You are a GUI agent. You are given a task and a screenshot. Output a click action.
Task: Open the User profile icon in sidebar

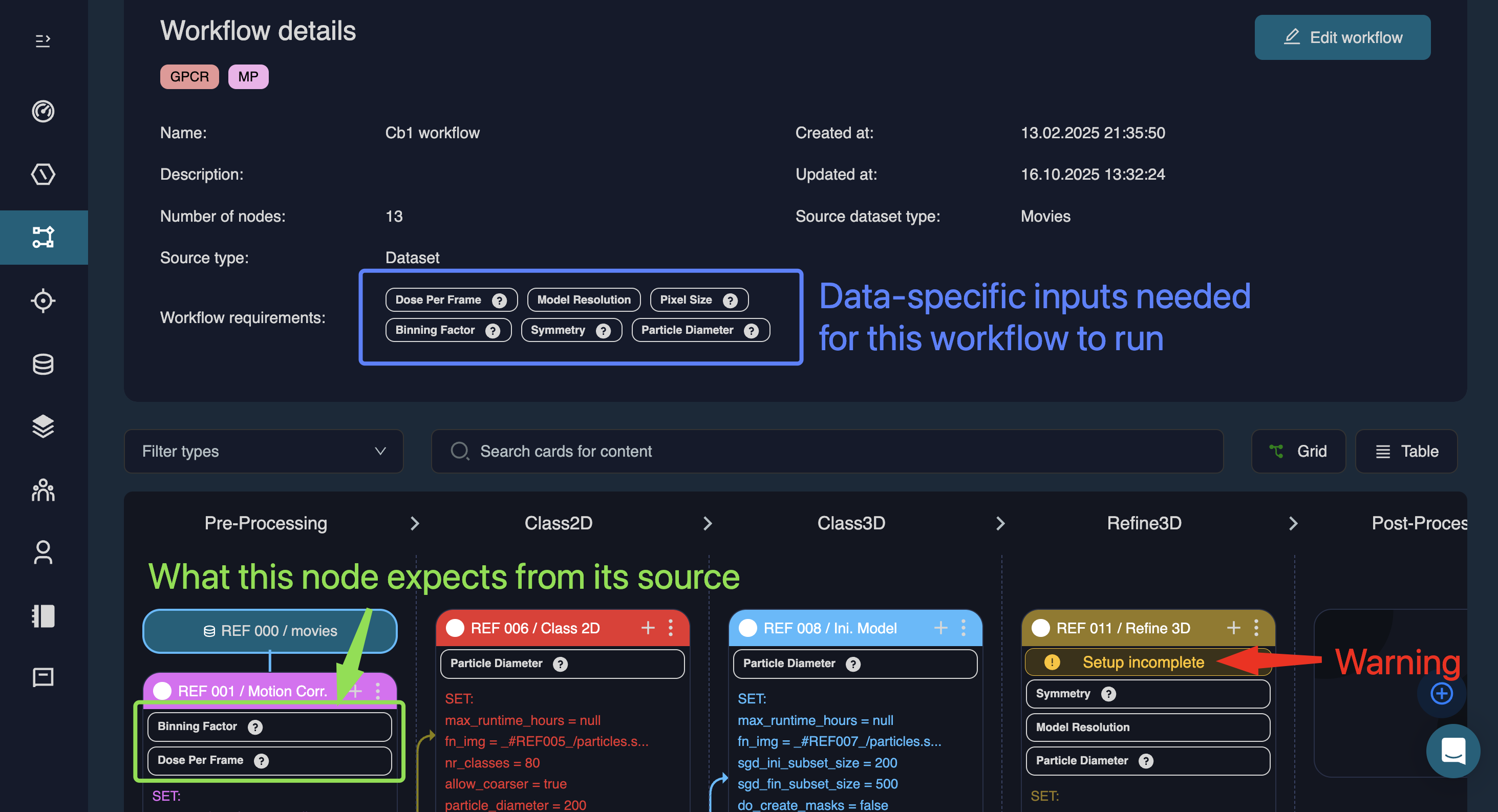pyautogui.click(x=42, y=552)
